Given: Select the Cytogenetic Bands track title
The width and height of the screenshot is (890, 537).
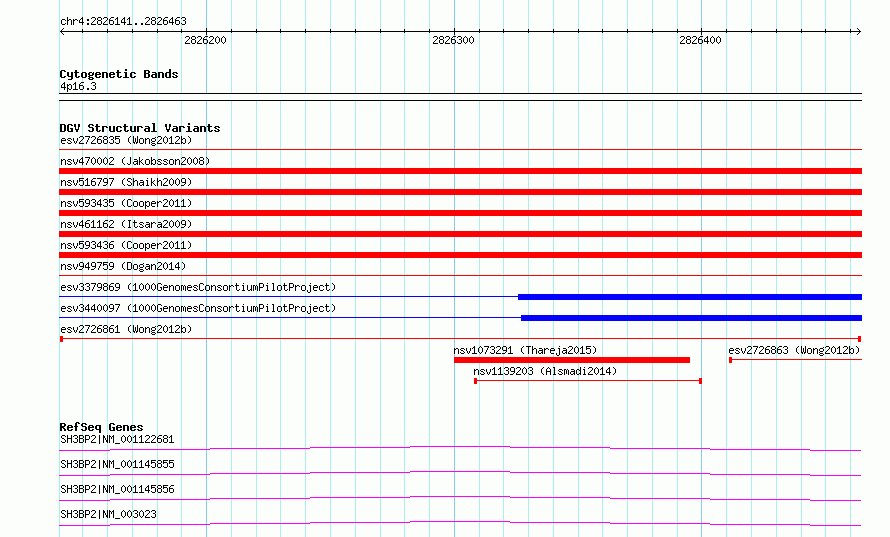Looking at the screenshot, I should point(119,74).
